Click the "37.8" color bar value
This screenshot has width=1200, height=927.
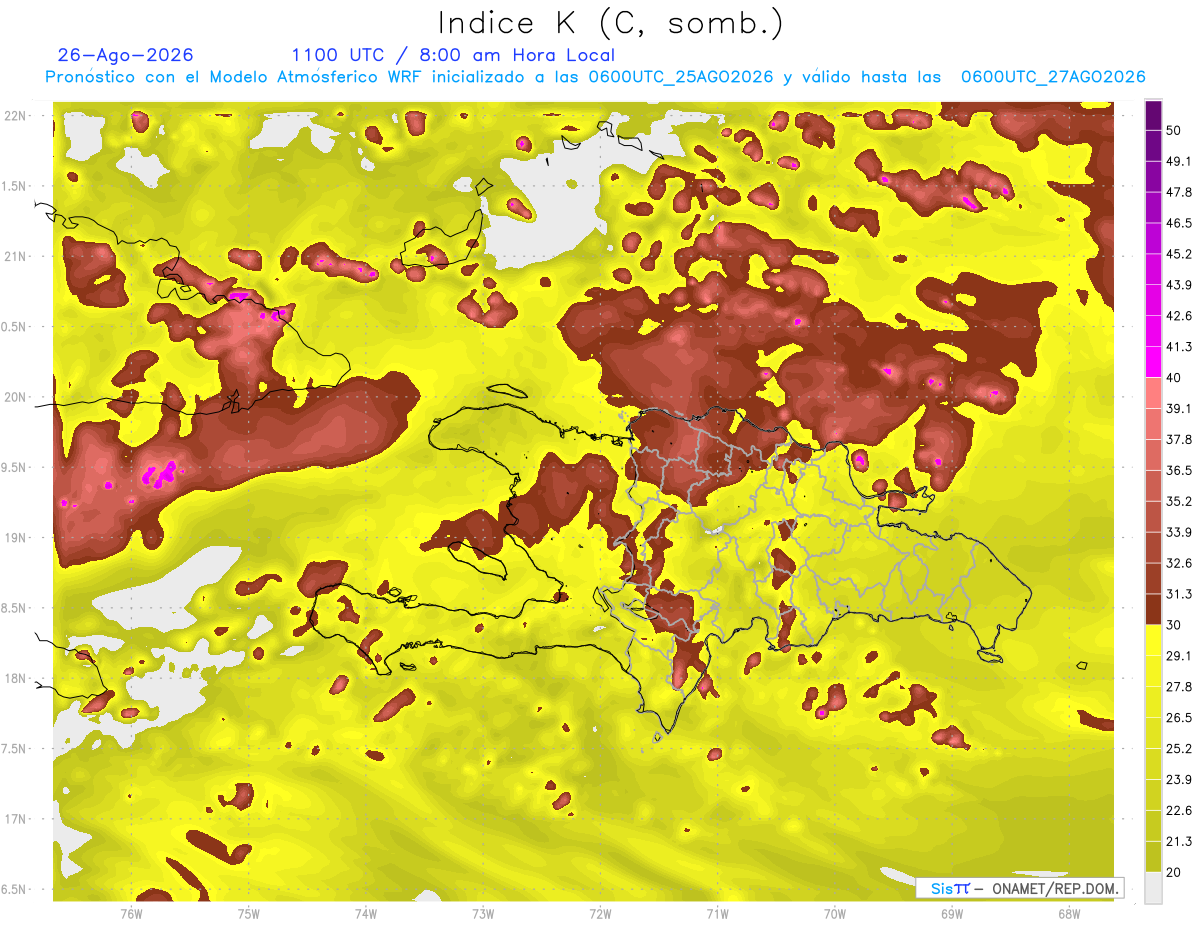point(1179,439)
